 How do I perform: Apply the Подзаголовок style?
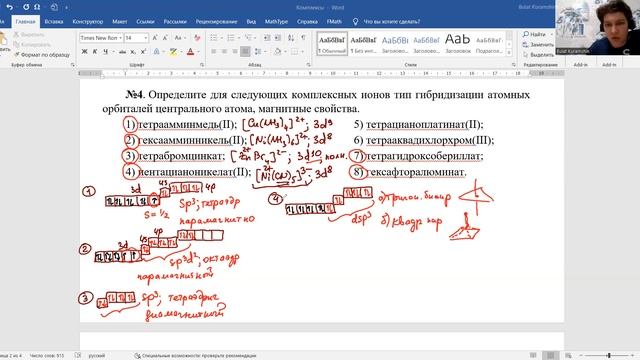pyautogui.click(x=489, y=44)
